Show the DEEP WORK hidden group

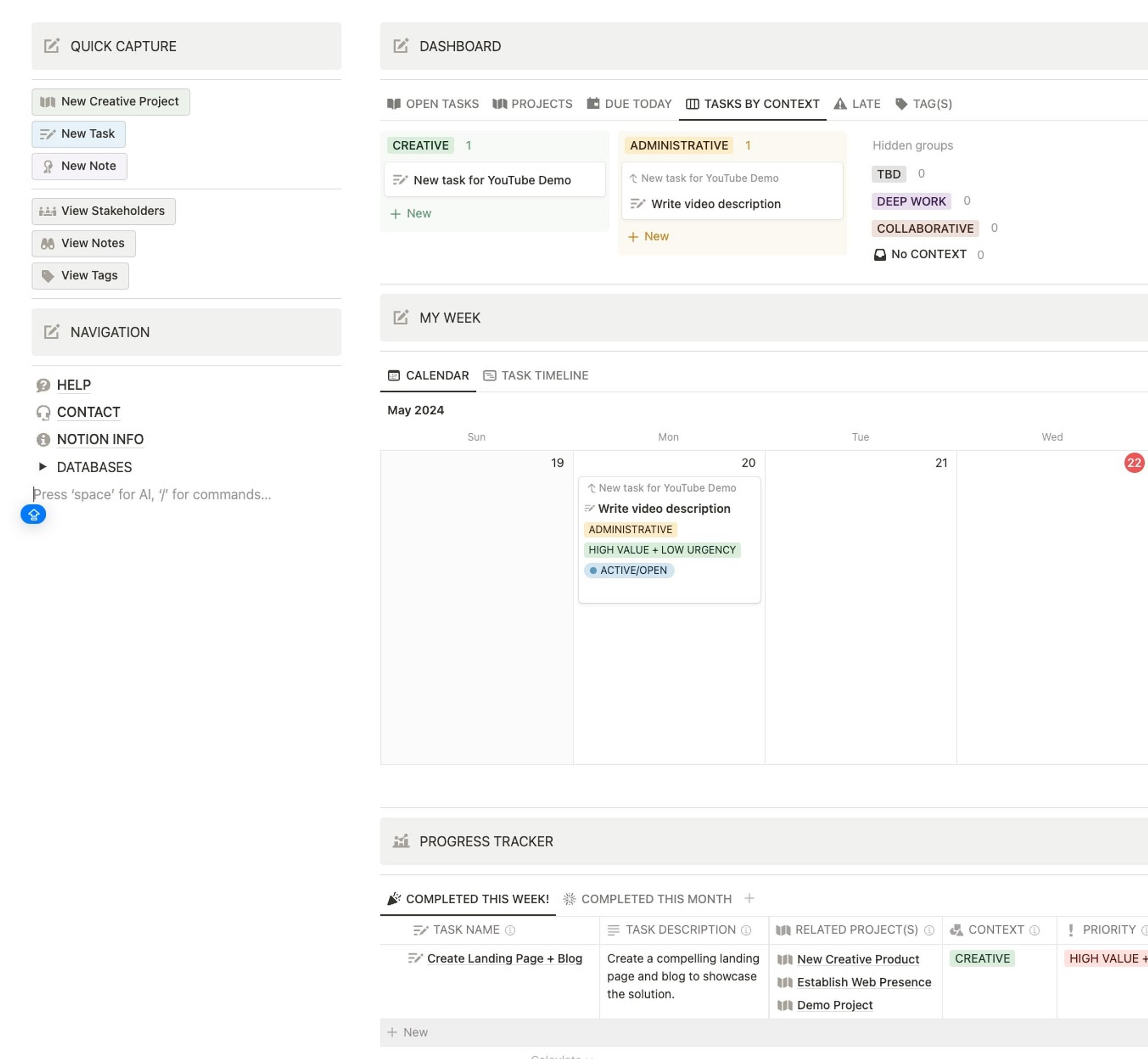(911, 201)
